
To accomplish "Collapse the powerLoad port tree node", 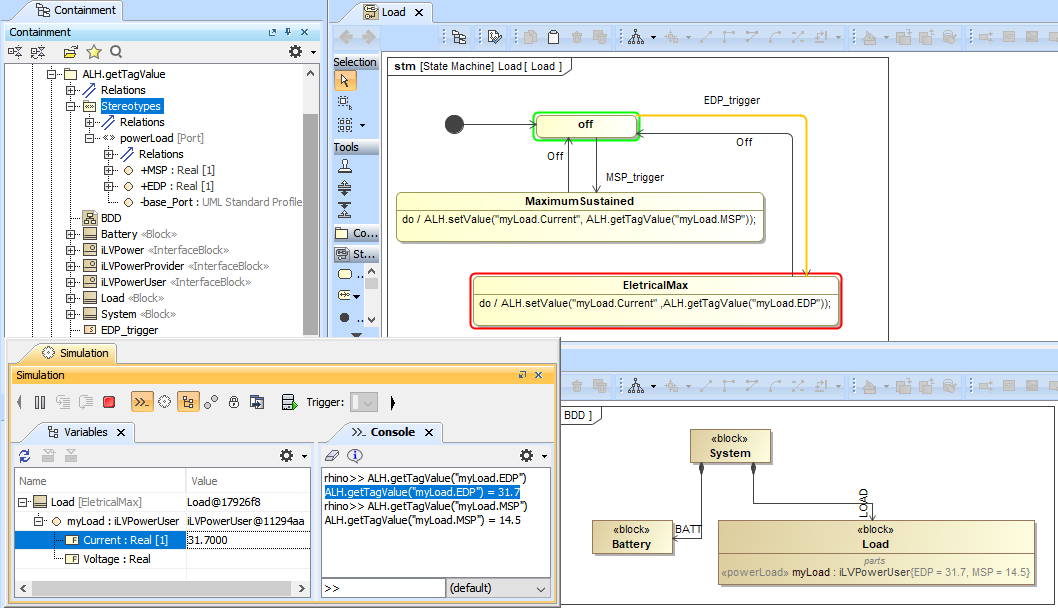I will (90, 138).
